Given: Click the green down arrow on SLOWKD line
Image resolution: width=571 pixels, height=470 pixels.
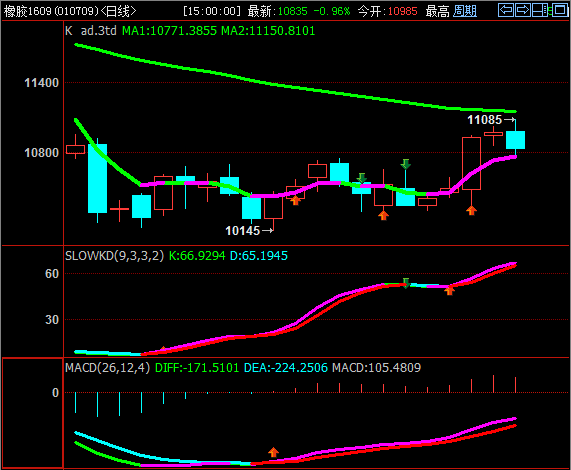Looking at the screenshot, I should pos(406,283).
